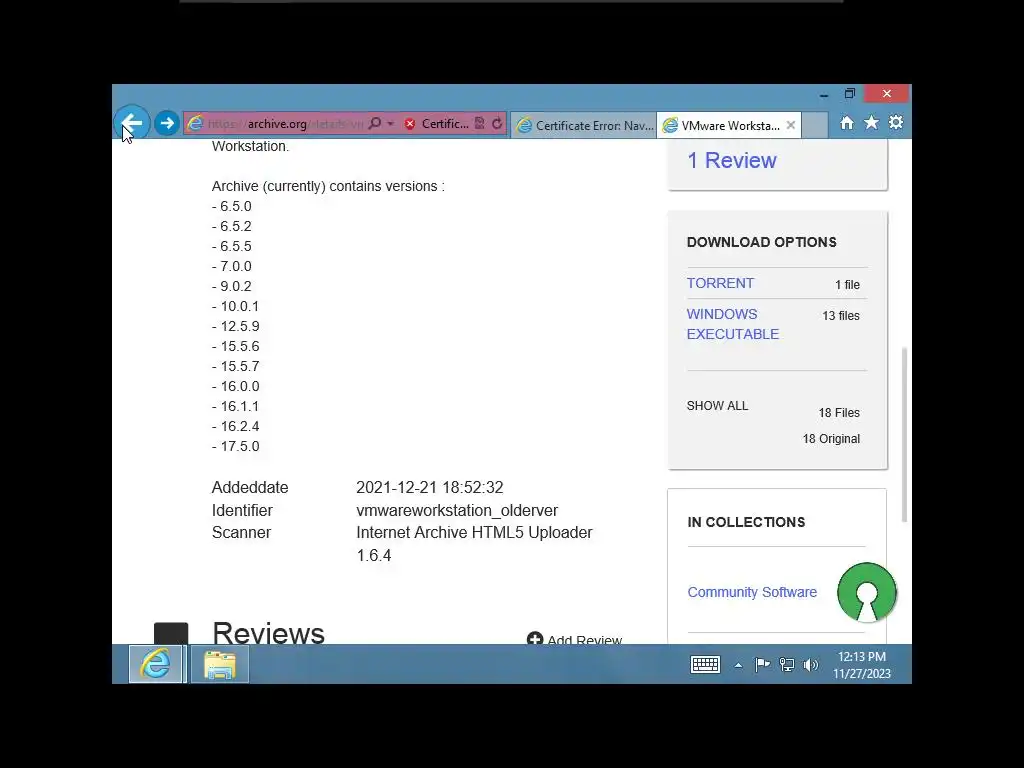Open the address bar autocomplete dropdown arrow
Screen dimensions: 1024x768
(x=391, y=123)
